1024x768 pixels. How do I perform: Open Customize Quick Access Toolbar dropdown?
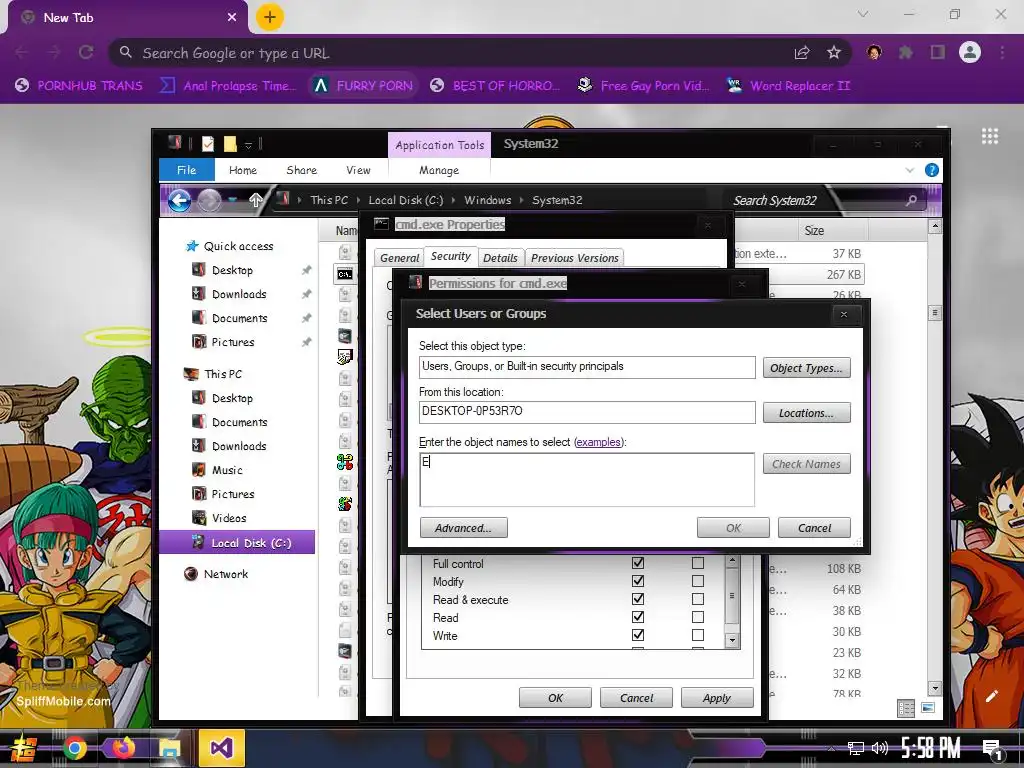coord(248,144)
